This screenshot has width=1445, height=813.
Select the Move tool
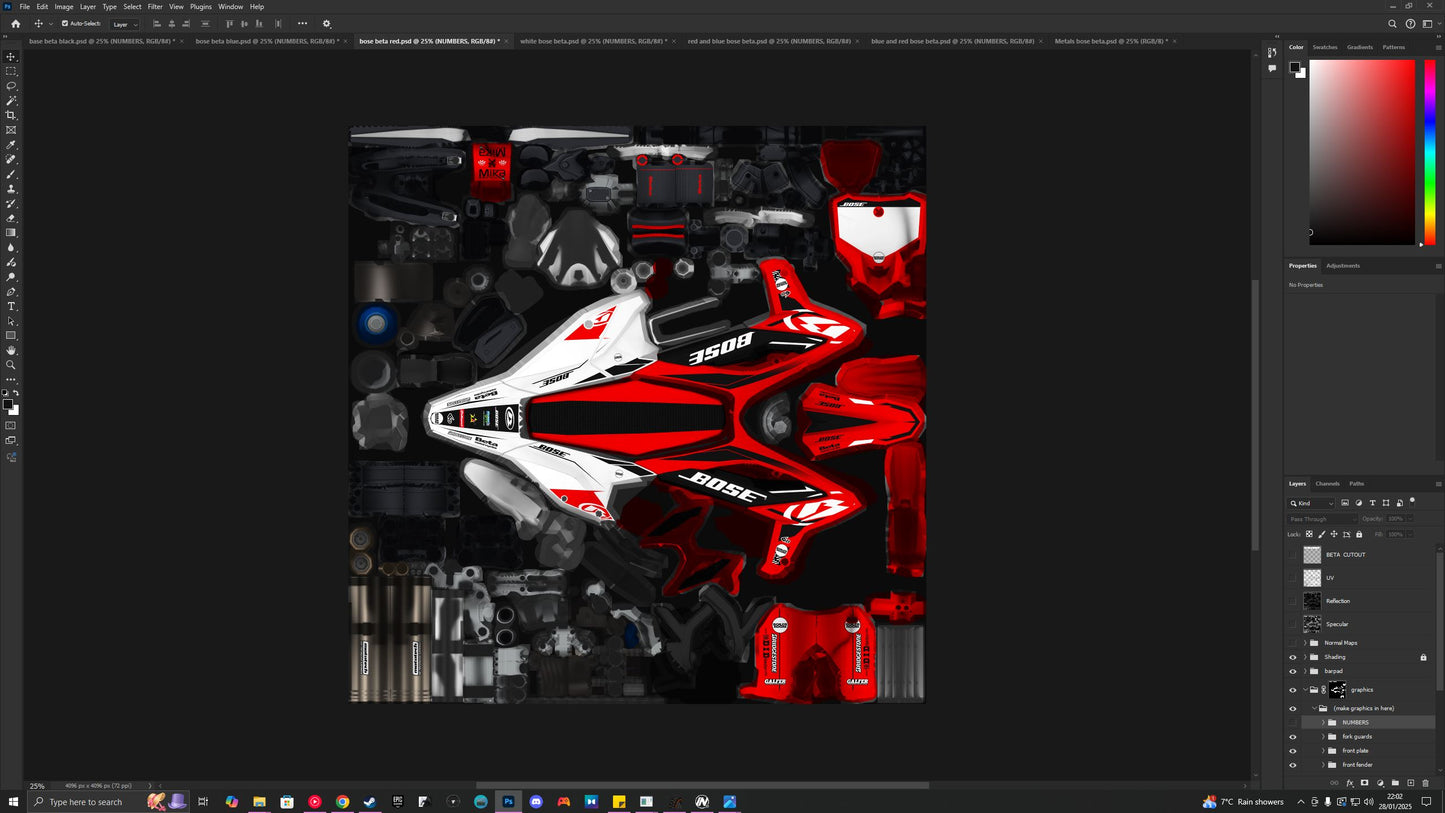point(11,56)
